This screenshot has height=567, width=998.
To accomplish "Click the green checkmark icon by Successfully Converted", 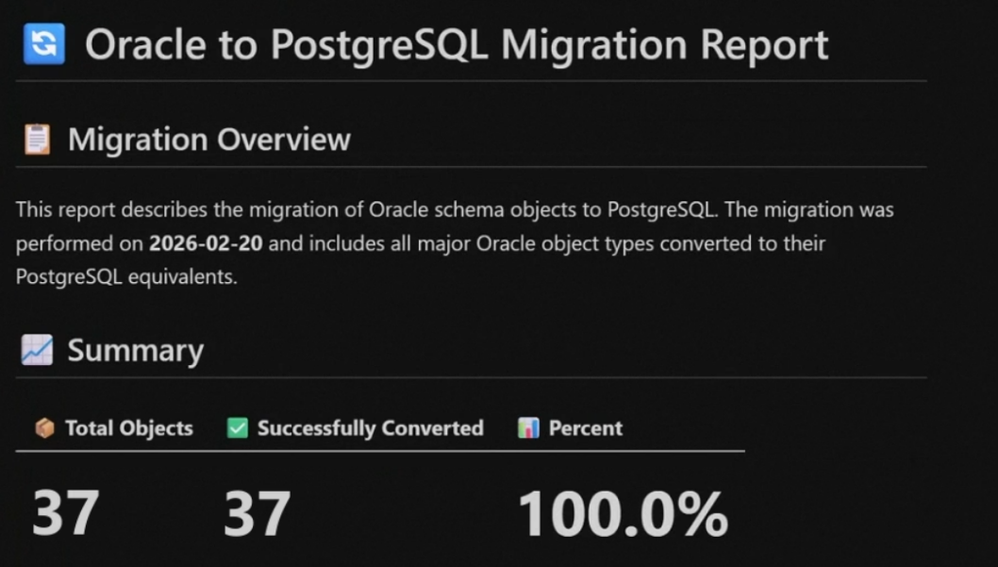I will 237,428.
